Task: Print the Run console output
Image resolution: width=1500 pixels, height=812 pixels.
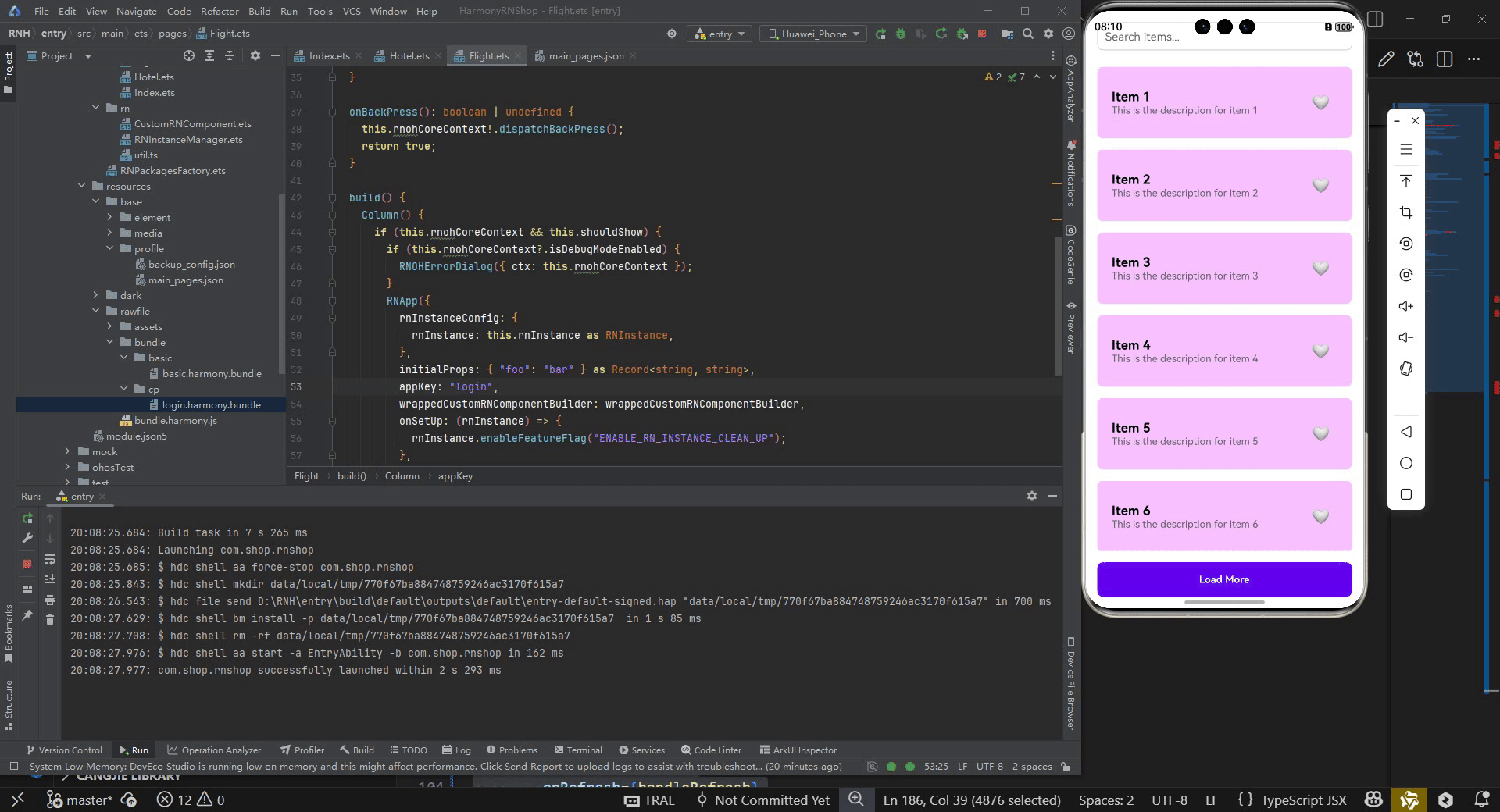Action: (50, 600)
